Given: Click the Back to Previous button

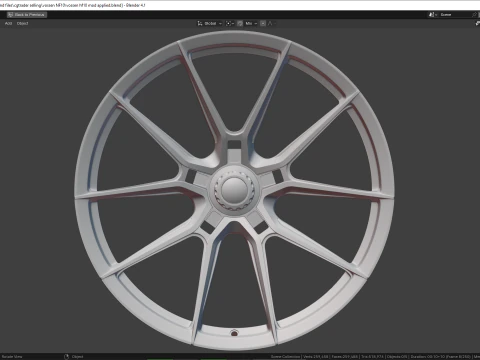Looking at the screenshot, I should (x=27, y=15).
